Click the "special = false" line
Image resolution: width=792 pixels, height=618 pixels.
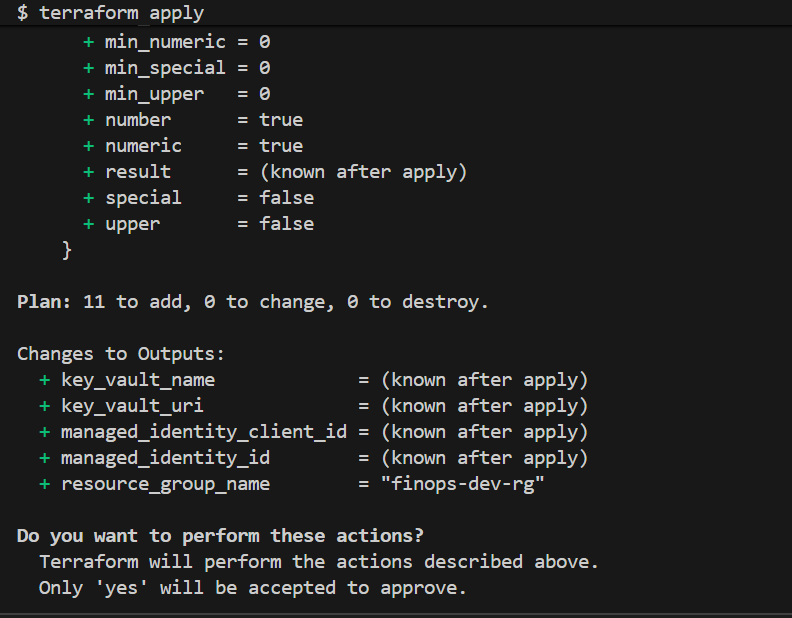[x=198, y=198]
